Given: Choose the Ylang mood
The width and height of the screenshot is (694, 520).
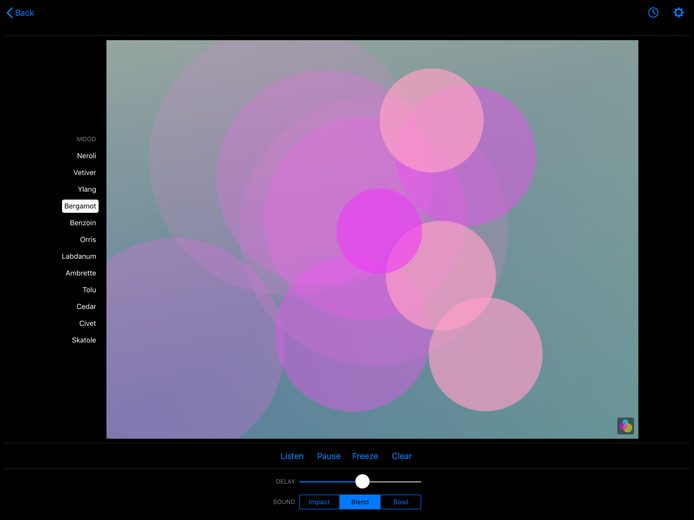Looking at the screenshot, I should [87, 189].
